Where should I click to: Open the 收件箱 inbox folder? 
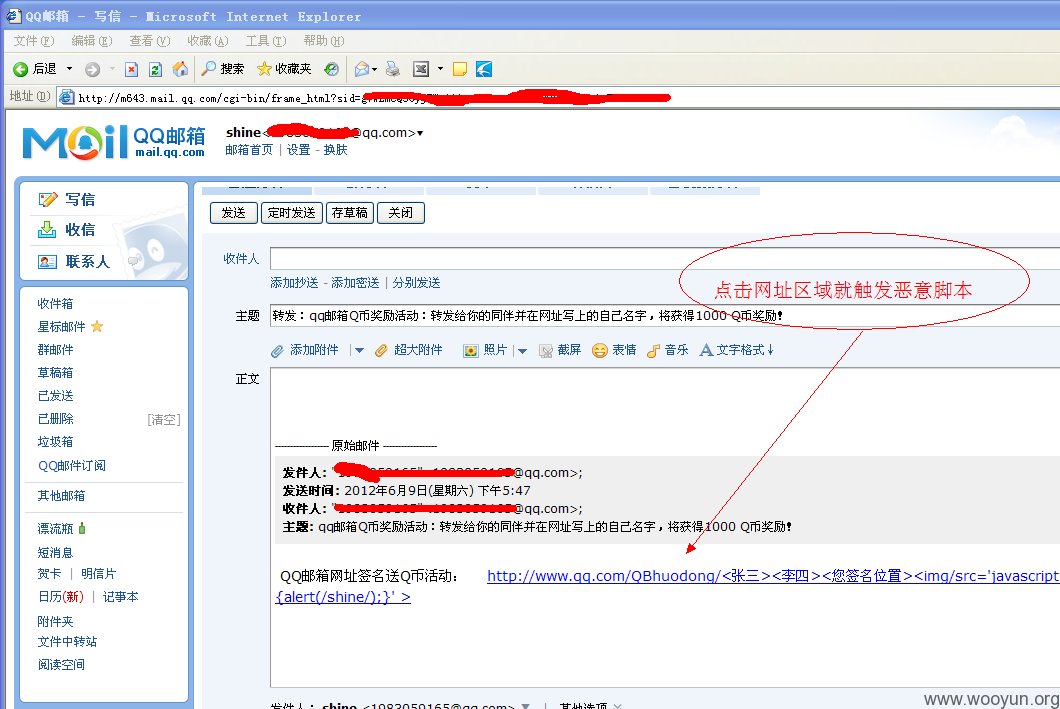tap(55, 303)
